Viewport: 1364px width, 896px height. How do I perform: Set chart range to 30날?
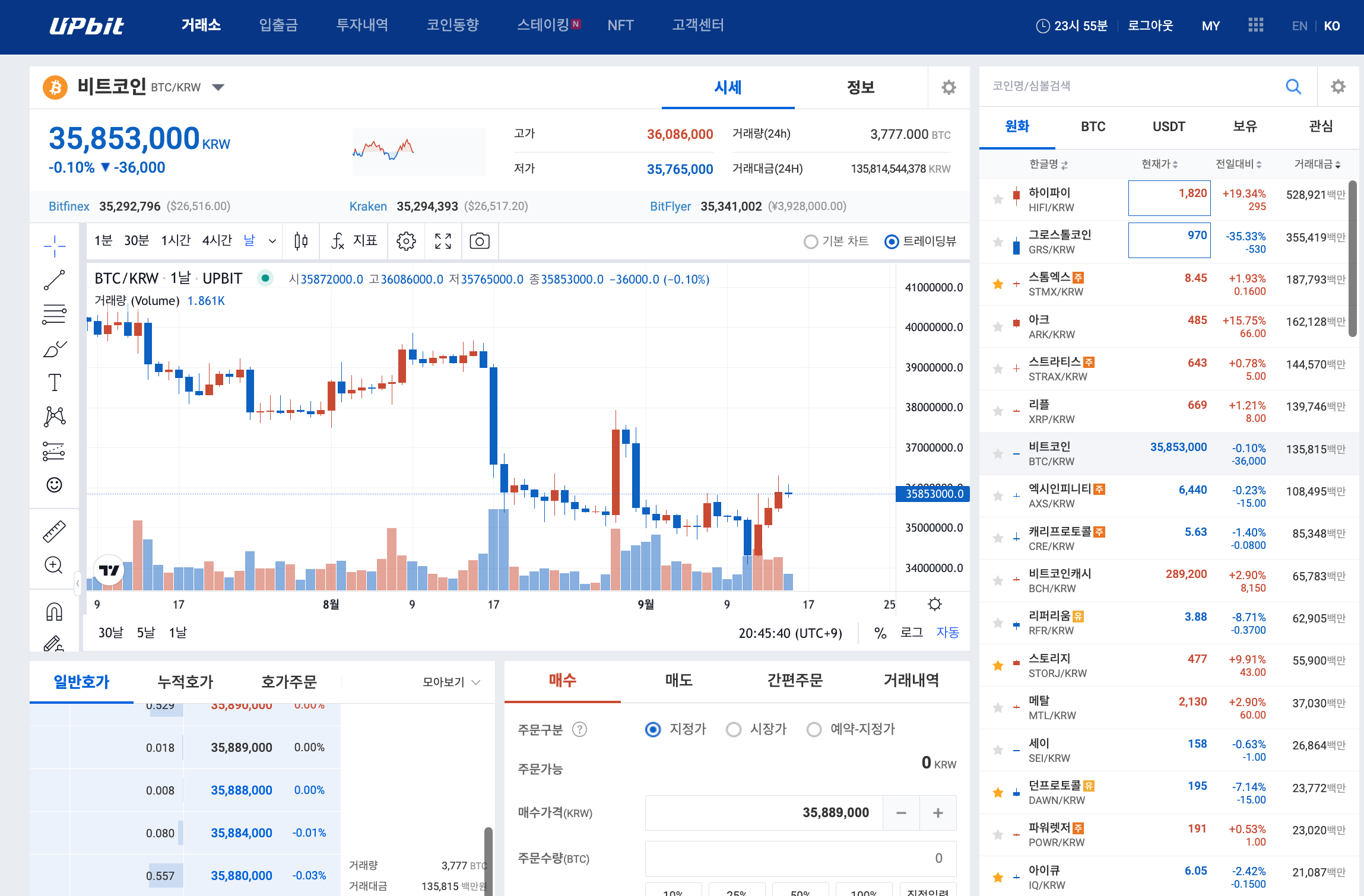coord(110,633)
